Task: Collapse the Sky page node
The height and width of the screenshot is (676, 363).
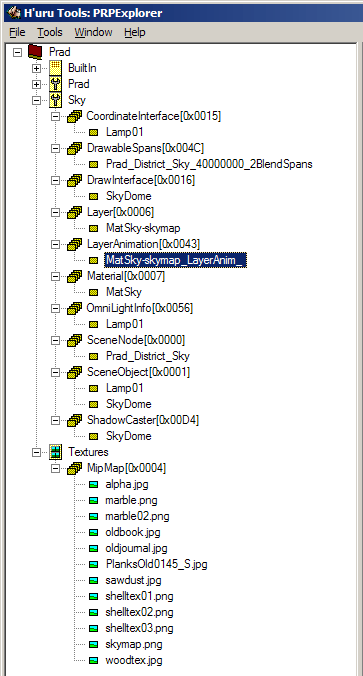Action: pos(37,100)
